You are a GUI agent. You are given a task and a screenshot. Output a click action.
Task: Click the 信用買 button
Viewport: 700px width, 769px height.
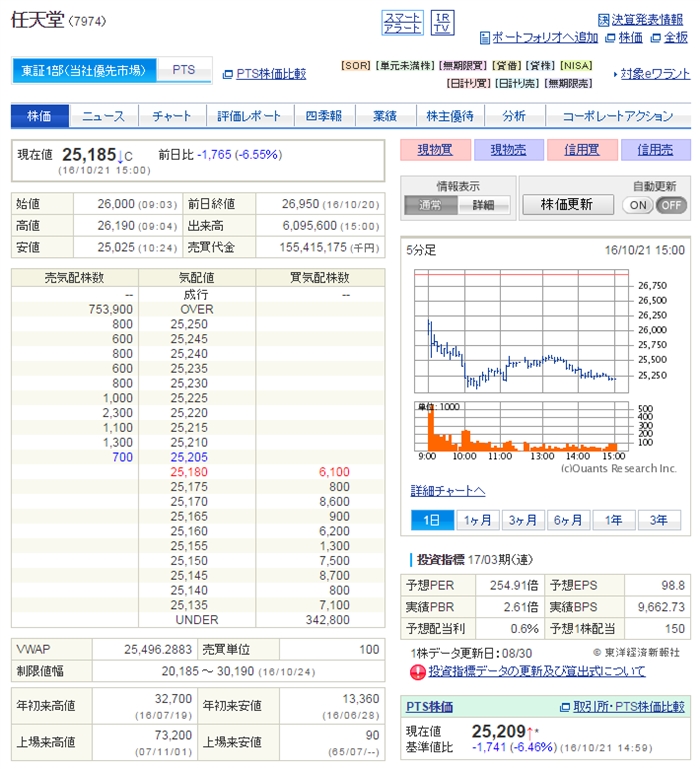pyautogui.click(x=582, y=150)
